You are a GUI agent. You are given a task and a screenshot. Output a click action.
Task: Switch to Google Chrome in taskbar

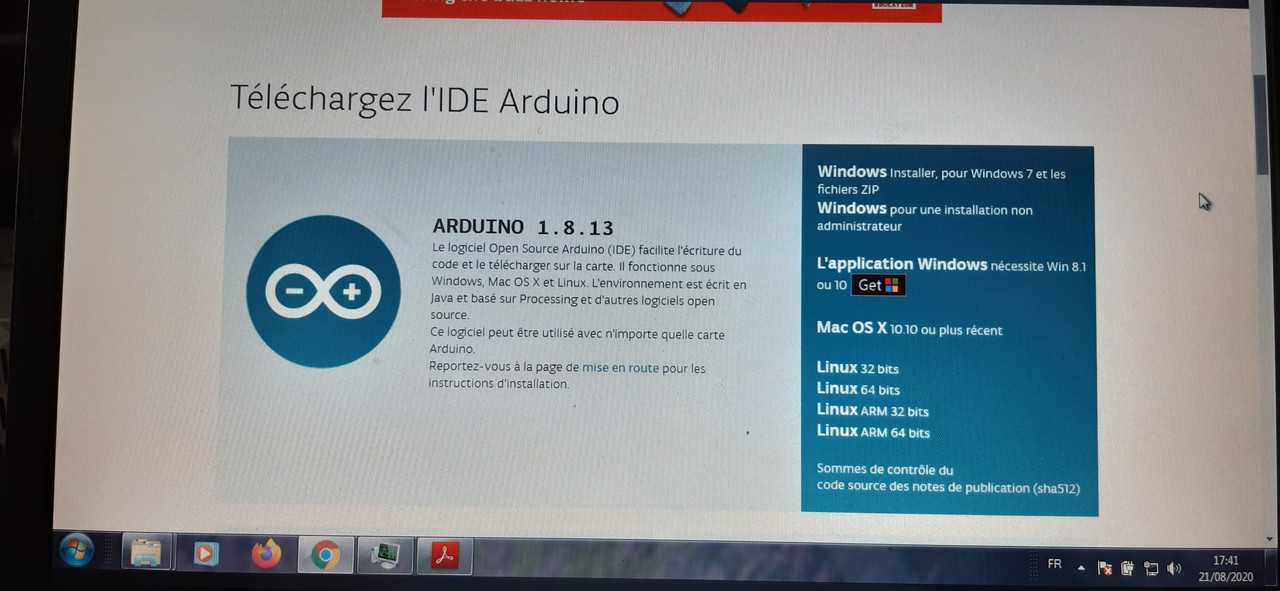(x=325, y=554)
